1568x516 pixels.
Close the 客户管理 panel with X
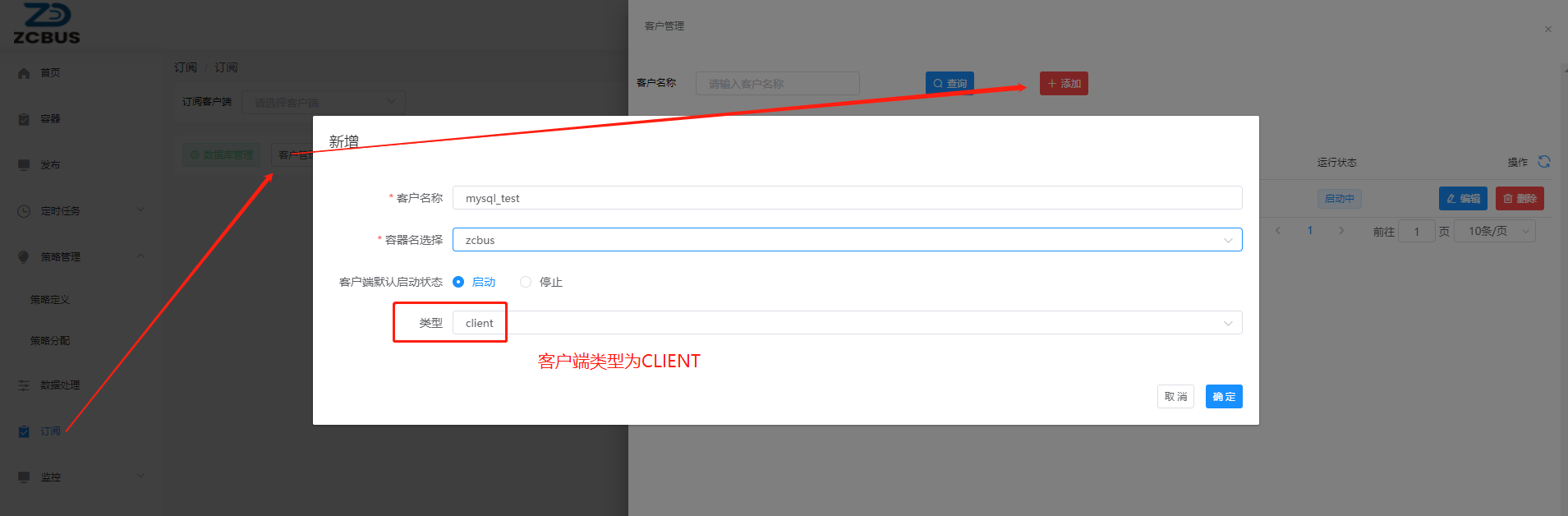1548,30
